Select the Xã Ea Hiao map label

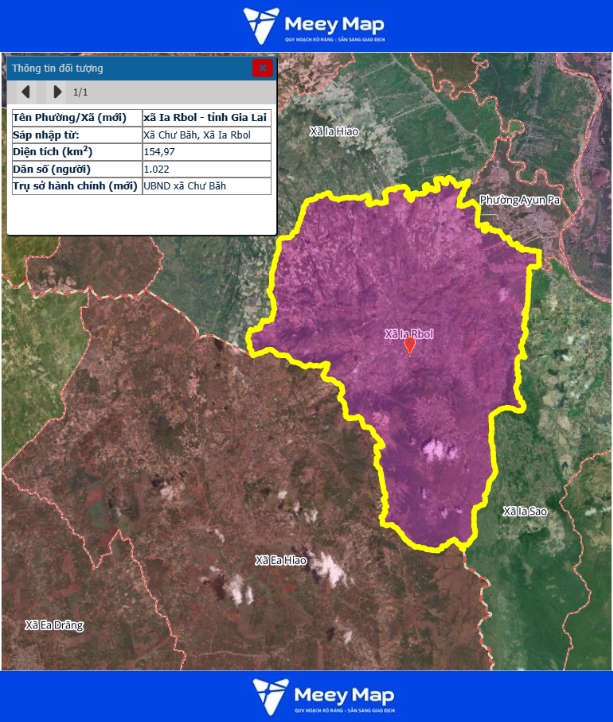280,560
